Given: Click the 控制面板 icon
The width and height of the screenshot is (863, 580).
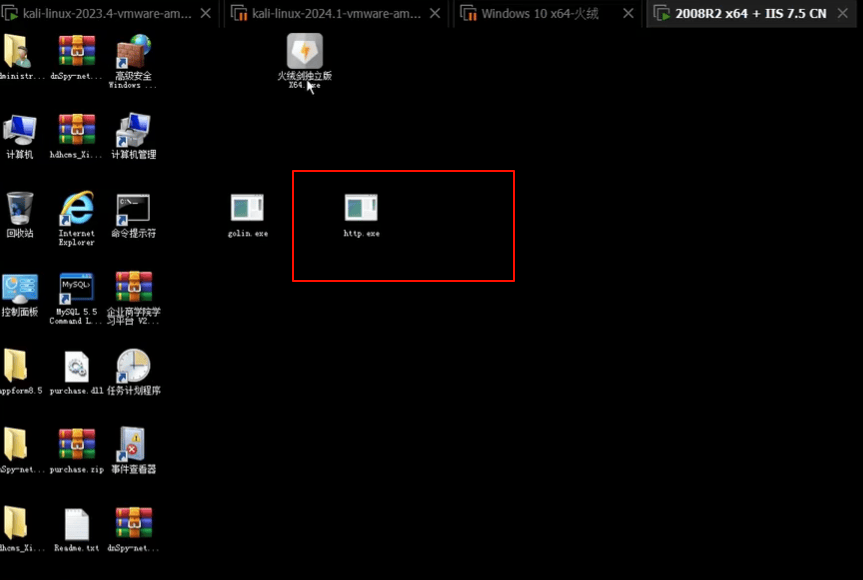Looking at the screenshot, I should pyautogui.click(x=20, y=288).
